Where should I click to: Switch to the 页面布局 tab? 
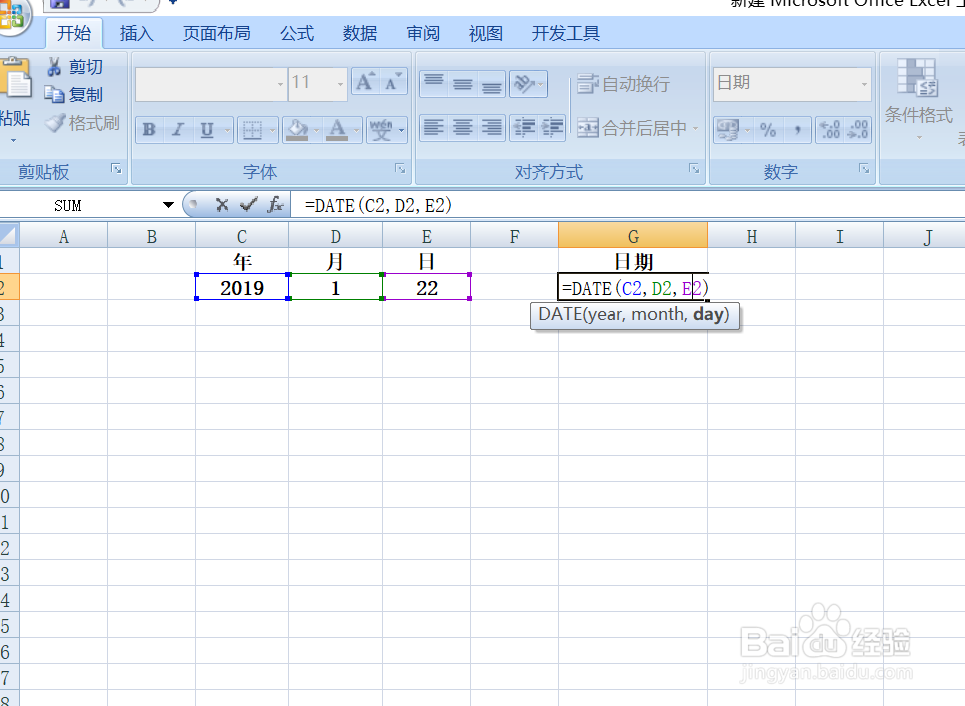[217, 33]
